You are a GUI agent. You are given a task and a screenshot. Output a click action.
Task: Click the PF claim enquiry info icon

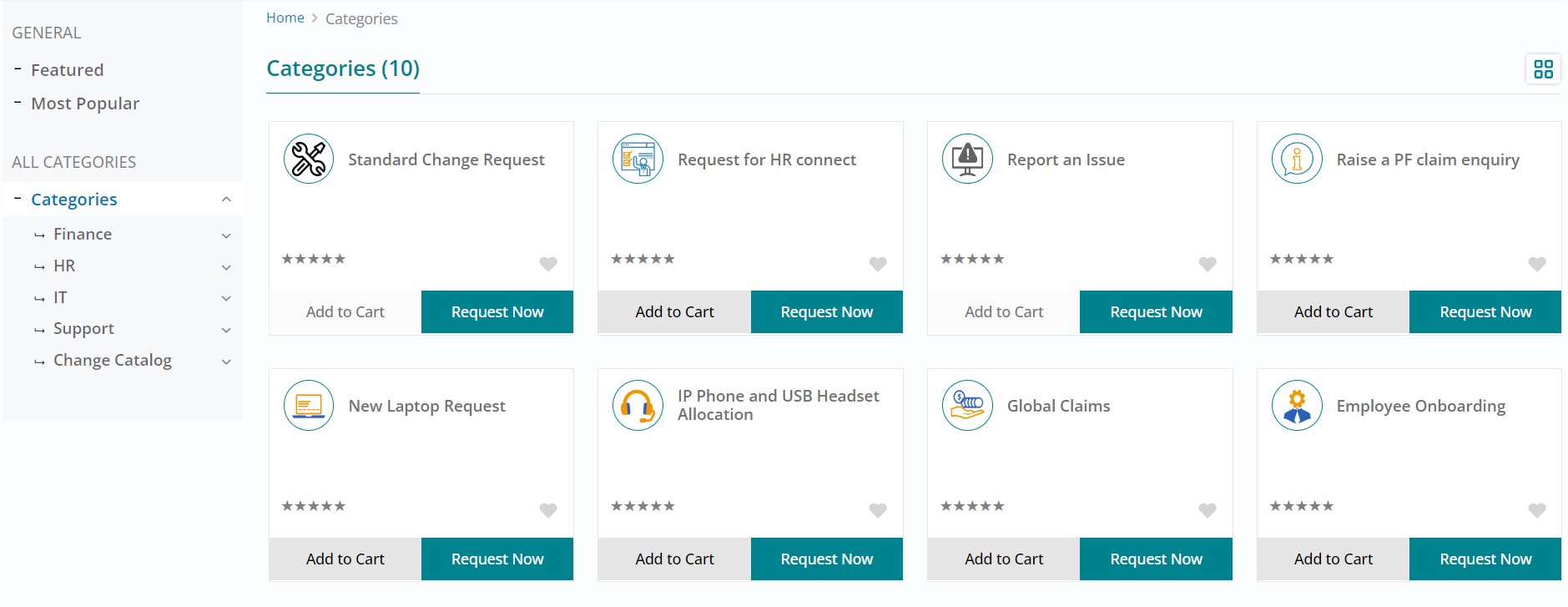coord(1297,159)
